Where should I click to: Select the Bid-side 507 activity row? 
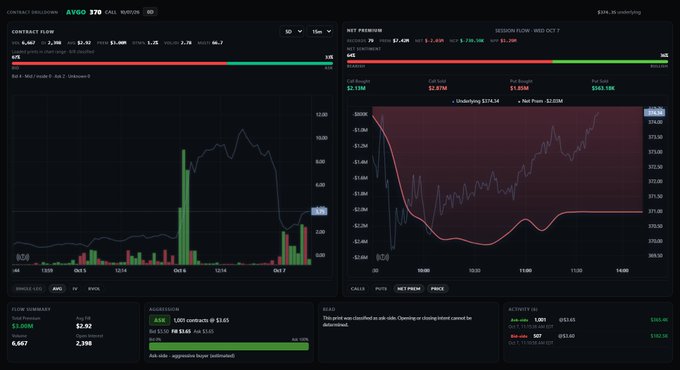coord(589,339)
